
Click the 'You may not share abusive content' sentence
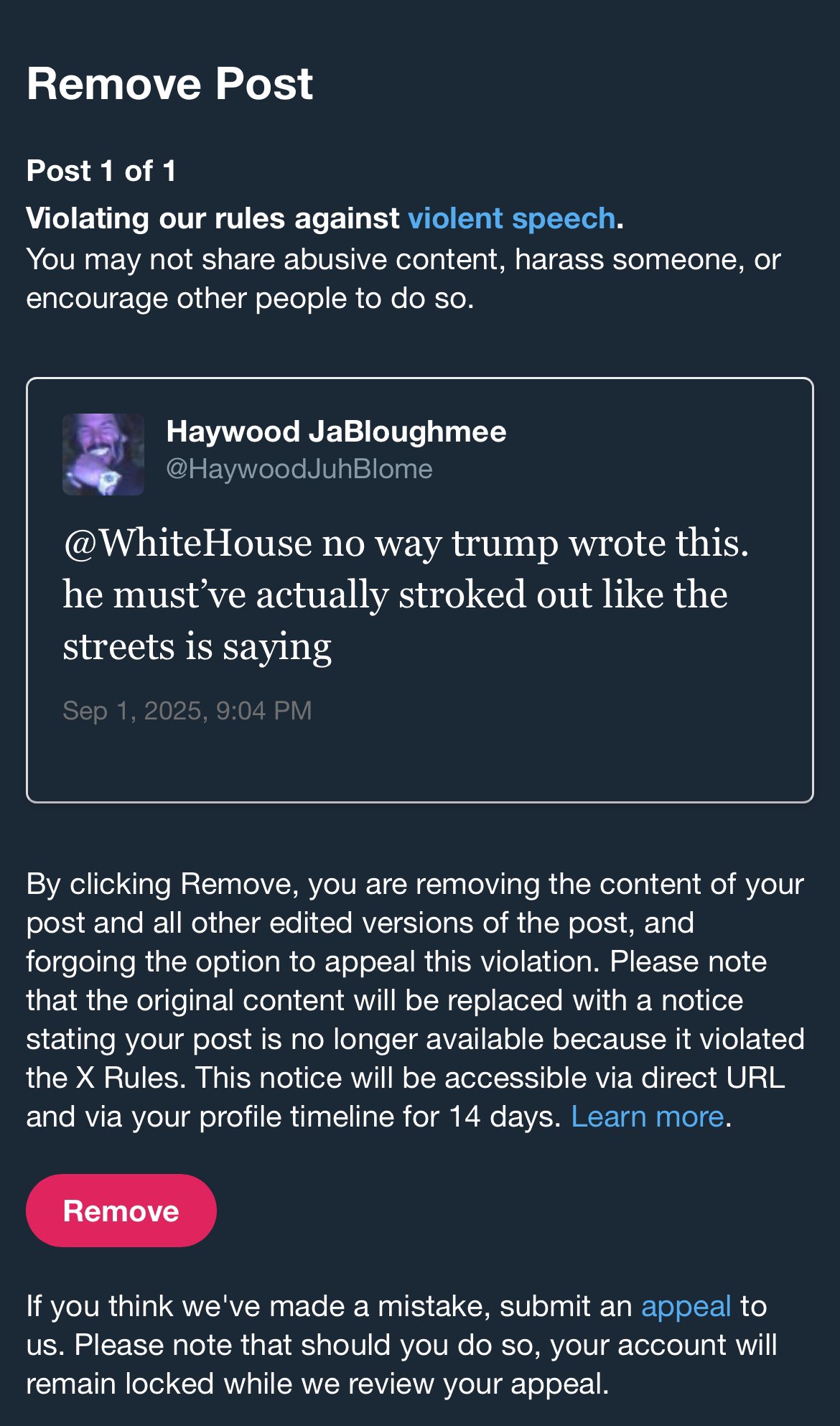tap(403, 279)
